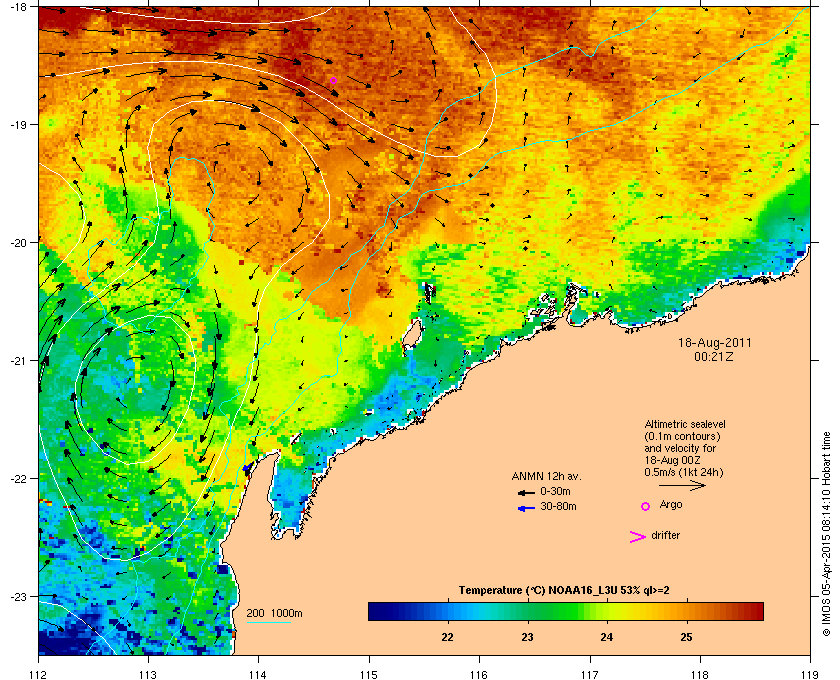Click the 'drifter' legend label
This screenshot has width=840, height=680.
[x=665, y=535]
